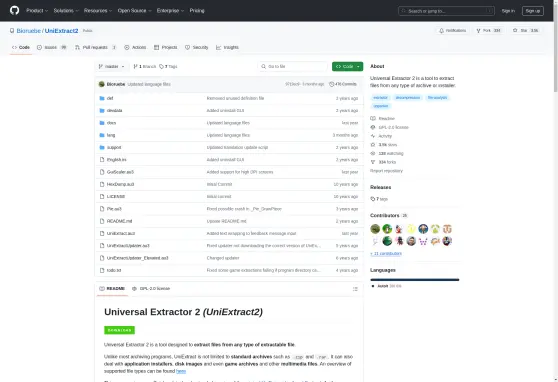The height and width of the screenshot is (382, 558).
Task: Click the Go to file search field
Action: point(293,67)
